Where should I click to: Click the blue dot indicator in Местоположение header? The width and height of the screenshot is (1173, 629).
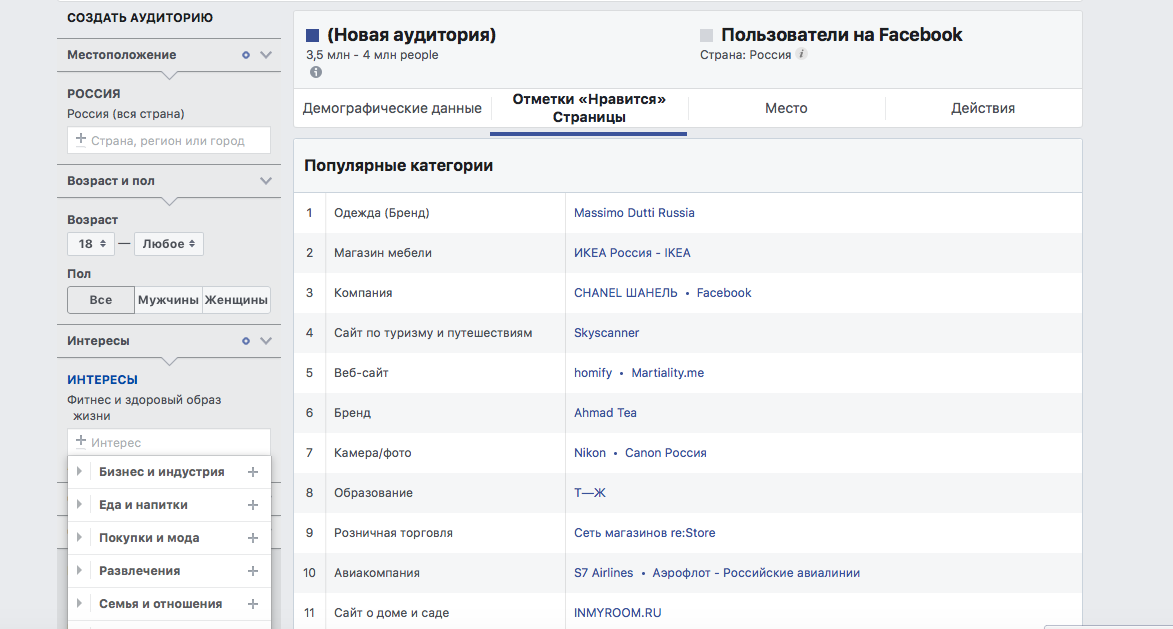(x=245, y=55)
